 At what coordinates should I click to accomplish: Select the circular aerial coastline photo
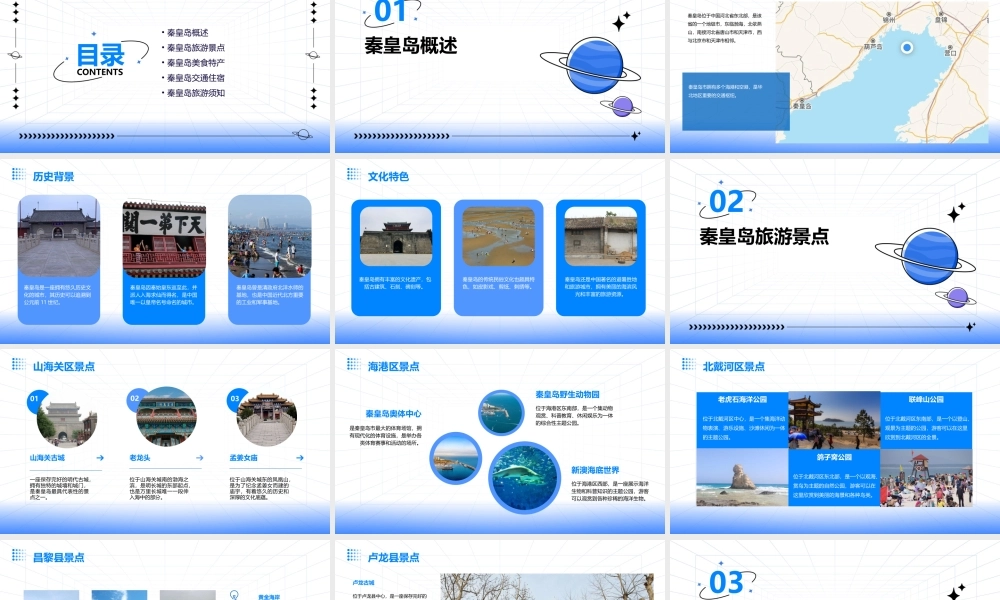click(x=501, y=413)
